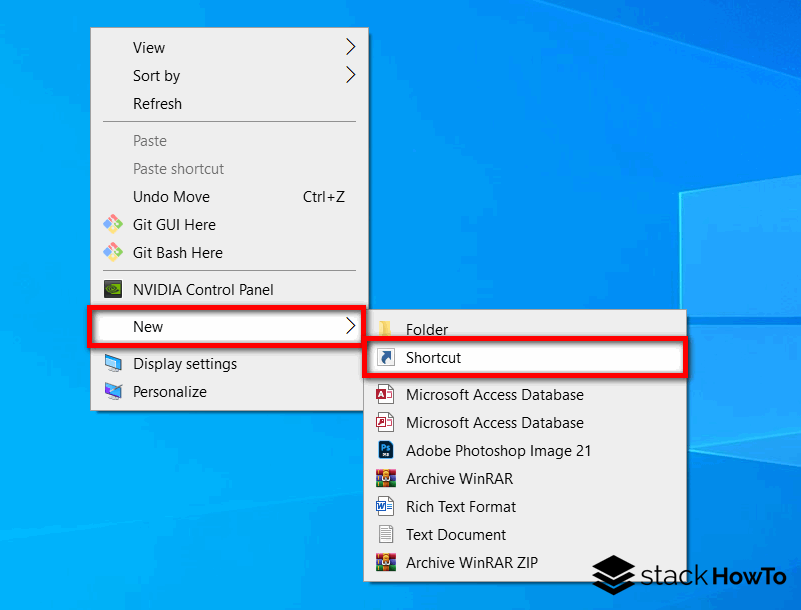Click the Text Document icon

[386, 534]
